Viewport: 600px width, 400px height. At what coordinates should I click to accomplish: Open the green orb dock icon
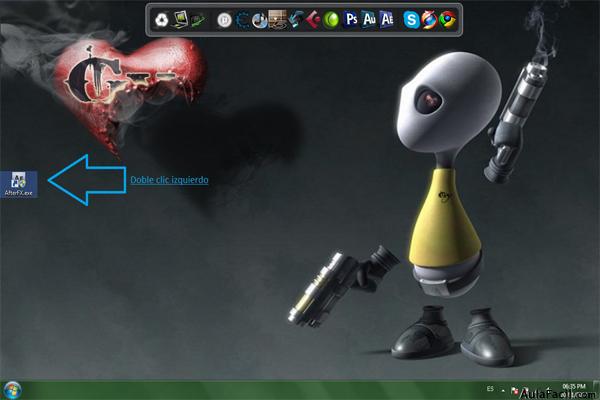point(331,20)
